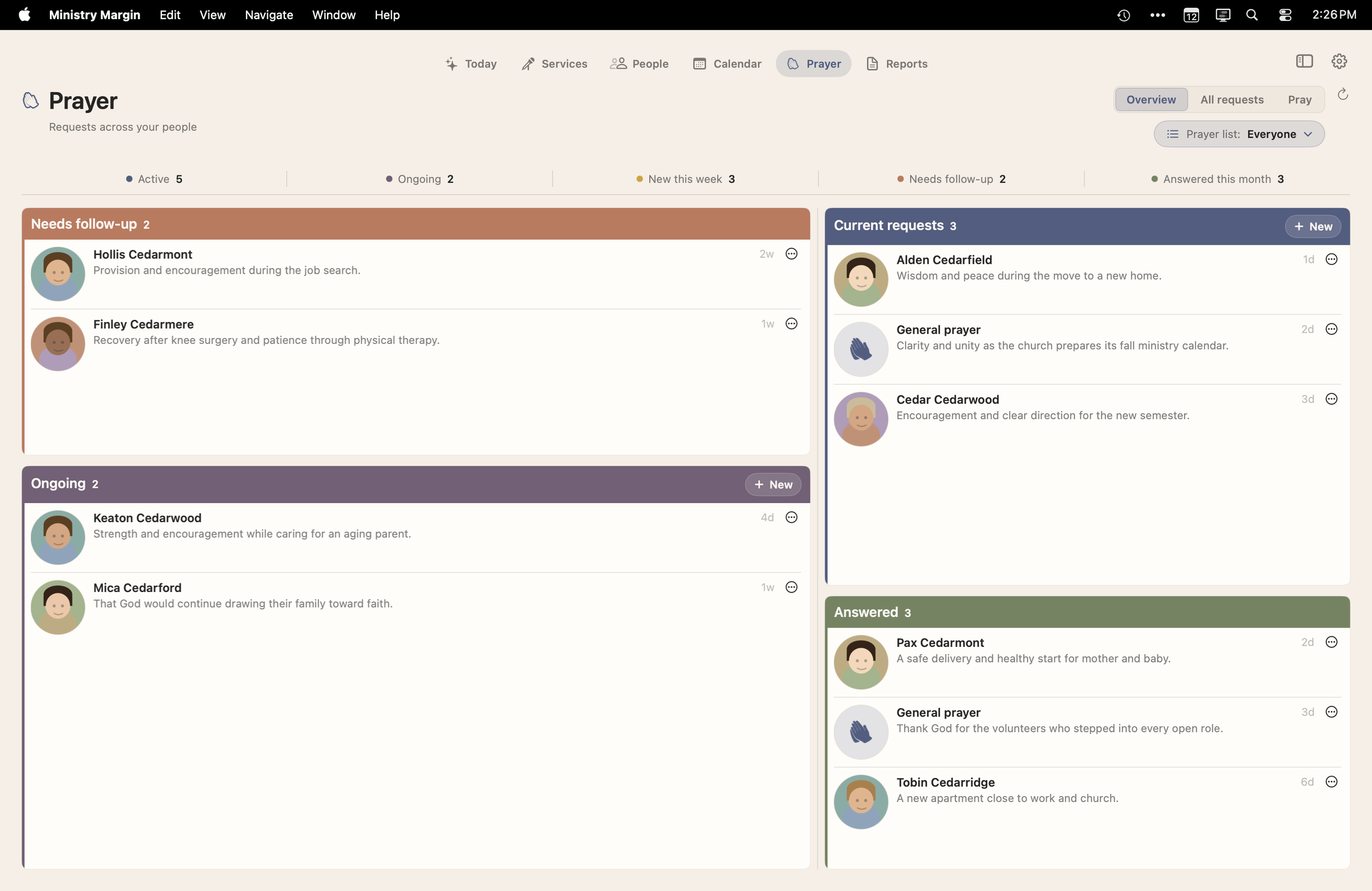Click the New this week 3 stat
The height and width of the screenshot is (891, 1372).
[685, 179]
